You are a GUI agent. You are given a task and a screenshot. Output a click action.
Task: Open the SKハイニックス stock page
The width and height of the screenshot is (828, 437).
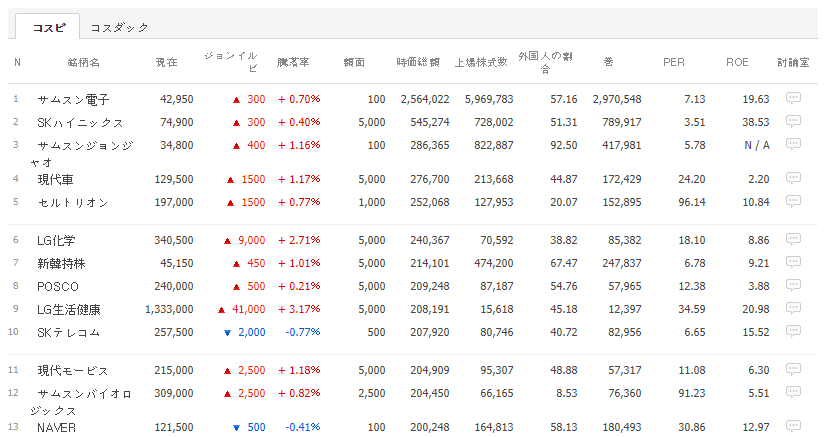80,123
